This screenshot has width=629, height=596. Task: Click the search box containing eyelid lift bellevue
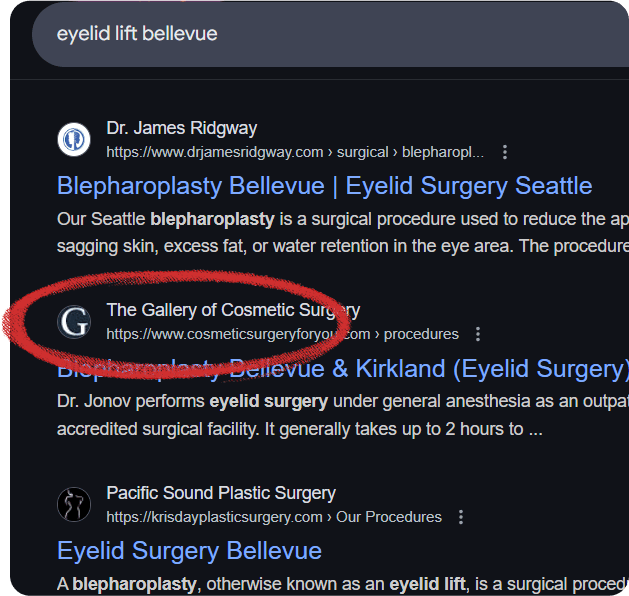(x=330, y=34)
